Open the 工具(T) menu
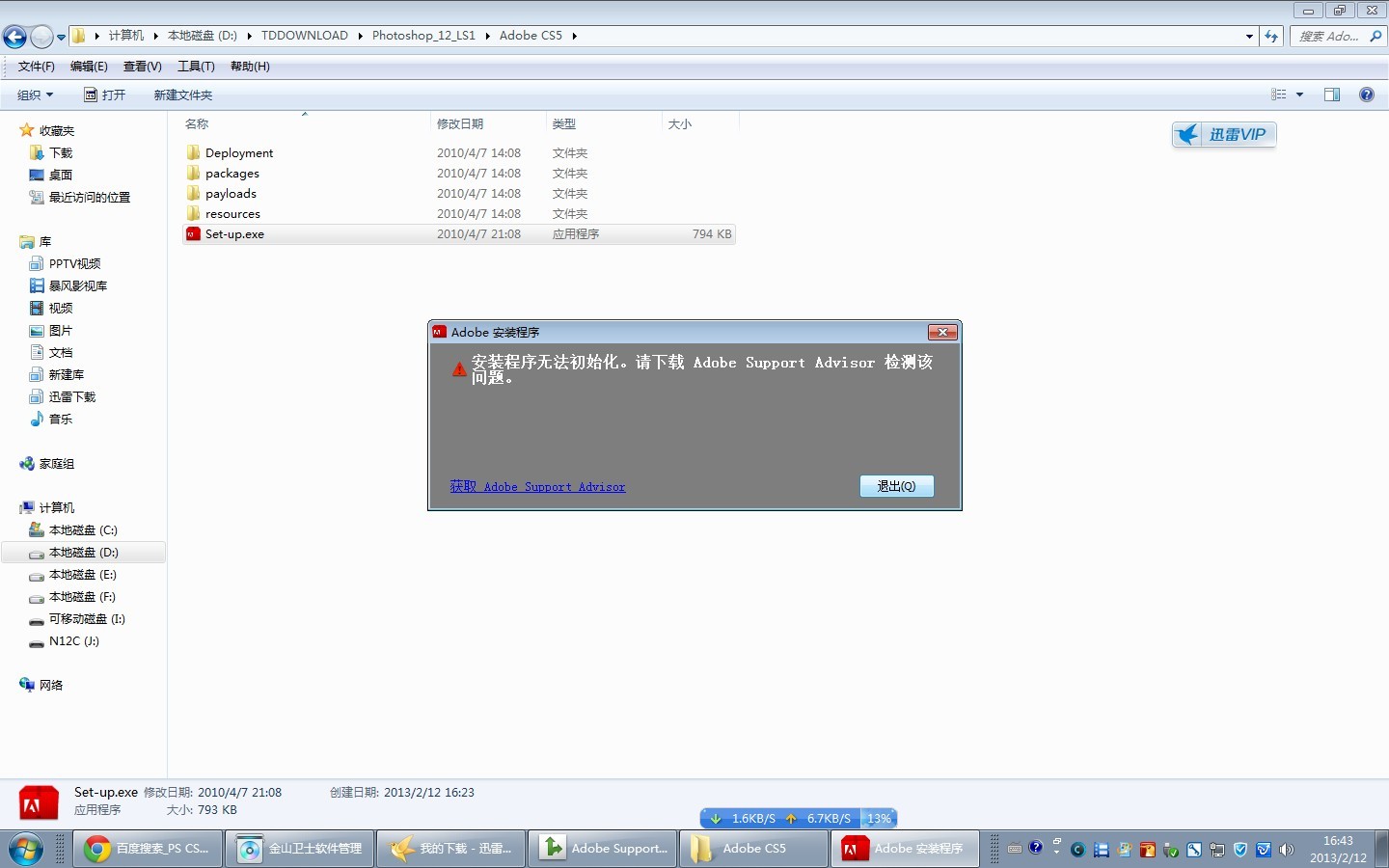Image resolution: width=1389 pixels, height=868 pixels. (x=196, y=67)
